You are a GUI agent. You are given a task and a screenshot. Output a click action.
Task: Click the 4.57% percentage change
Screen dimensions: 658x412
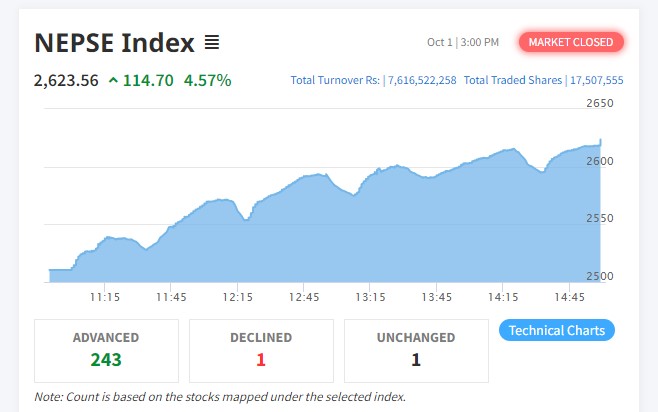(207, 80)
